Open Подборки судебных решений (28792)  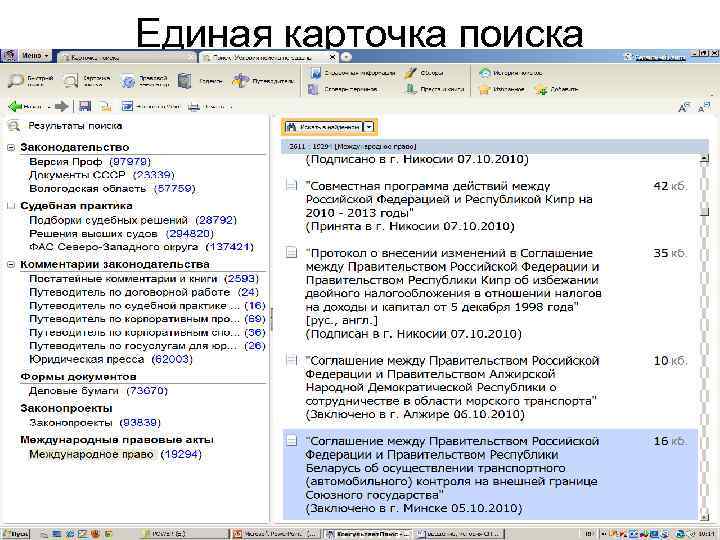[x=133, y=220]
